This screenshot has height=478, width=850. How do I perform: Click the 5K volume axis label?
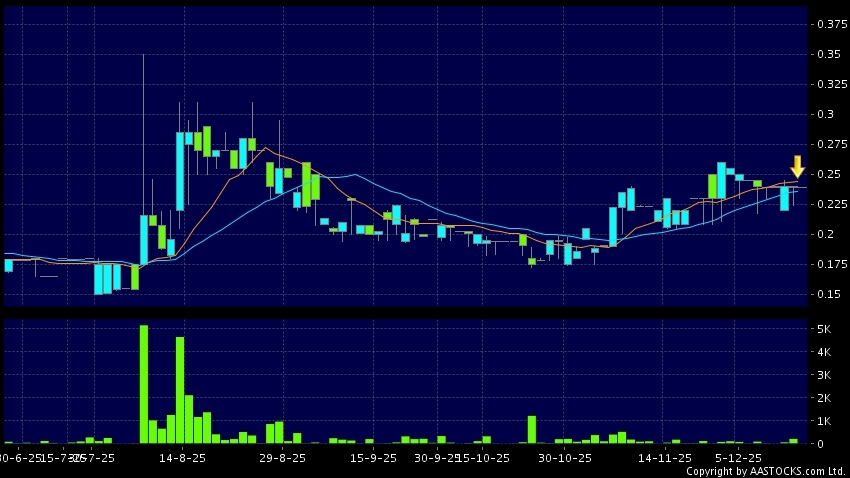tap(824, 329)
